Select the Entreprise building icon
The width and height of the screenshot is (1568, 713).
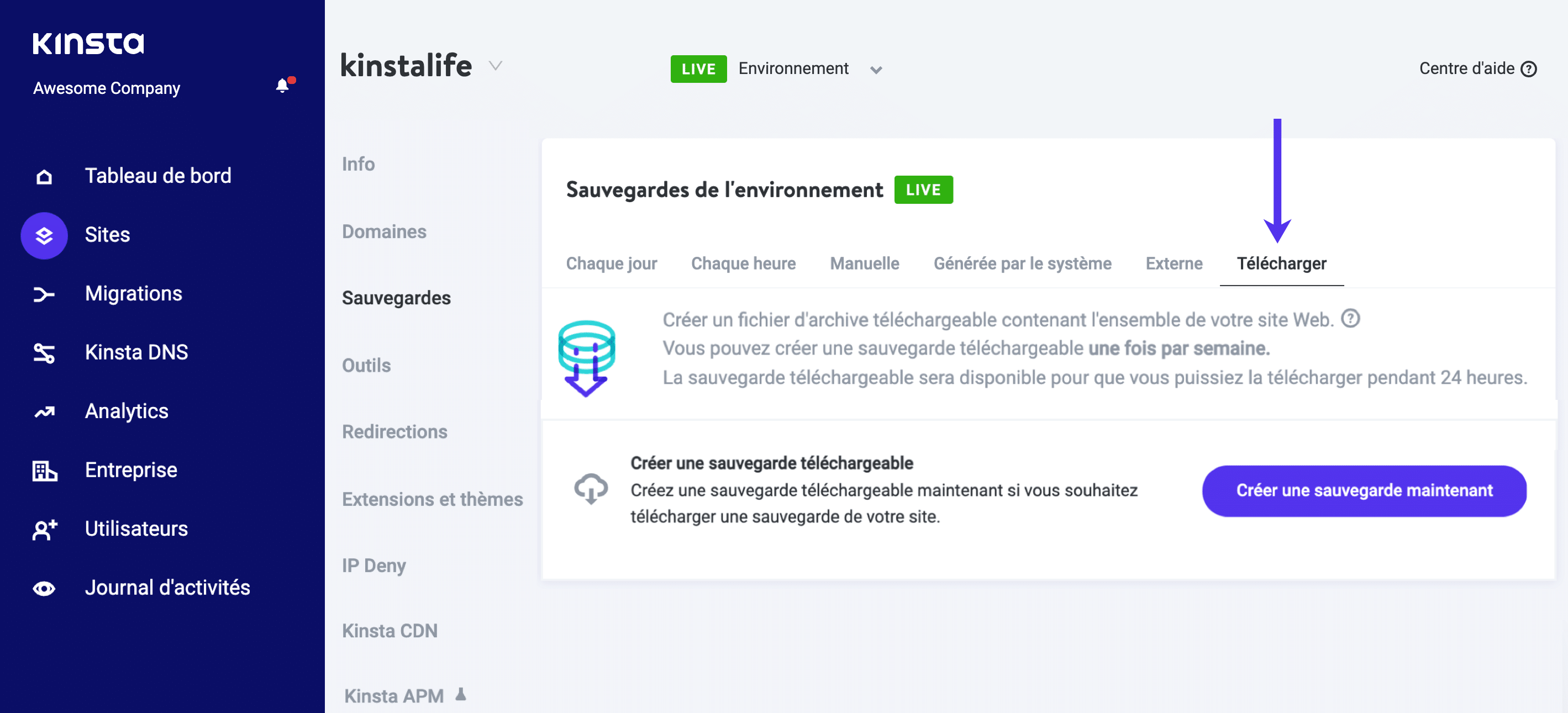[x=44, y=469]
